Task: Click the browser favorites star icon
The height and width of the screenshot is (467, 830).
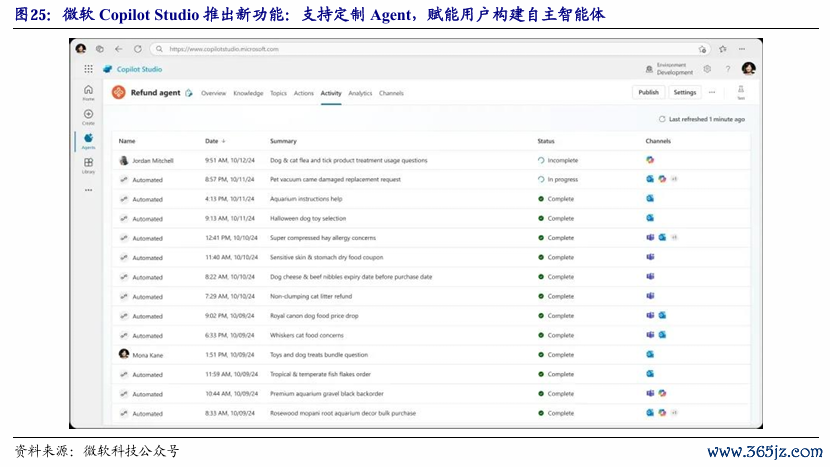Action: [x=723, y=49]
